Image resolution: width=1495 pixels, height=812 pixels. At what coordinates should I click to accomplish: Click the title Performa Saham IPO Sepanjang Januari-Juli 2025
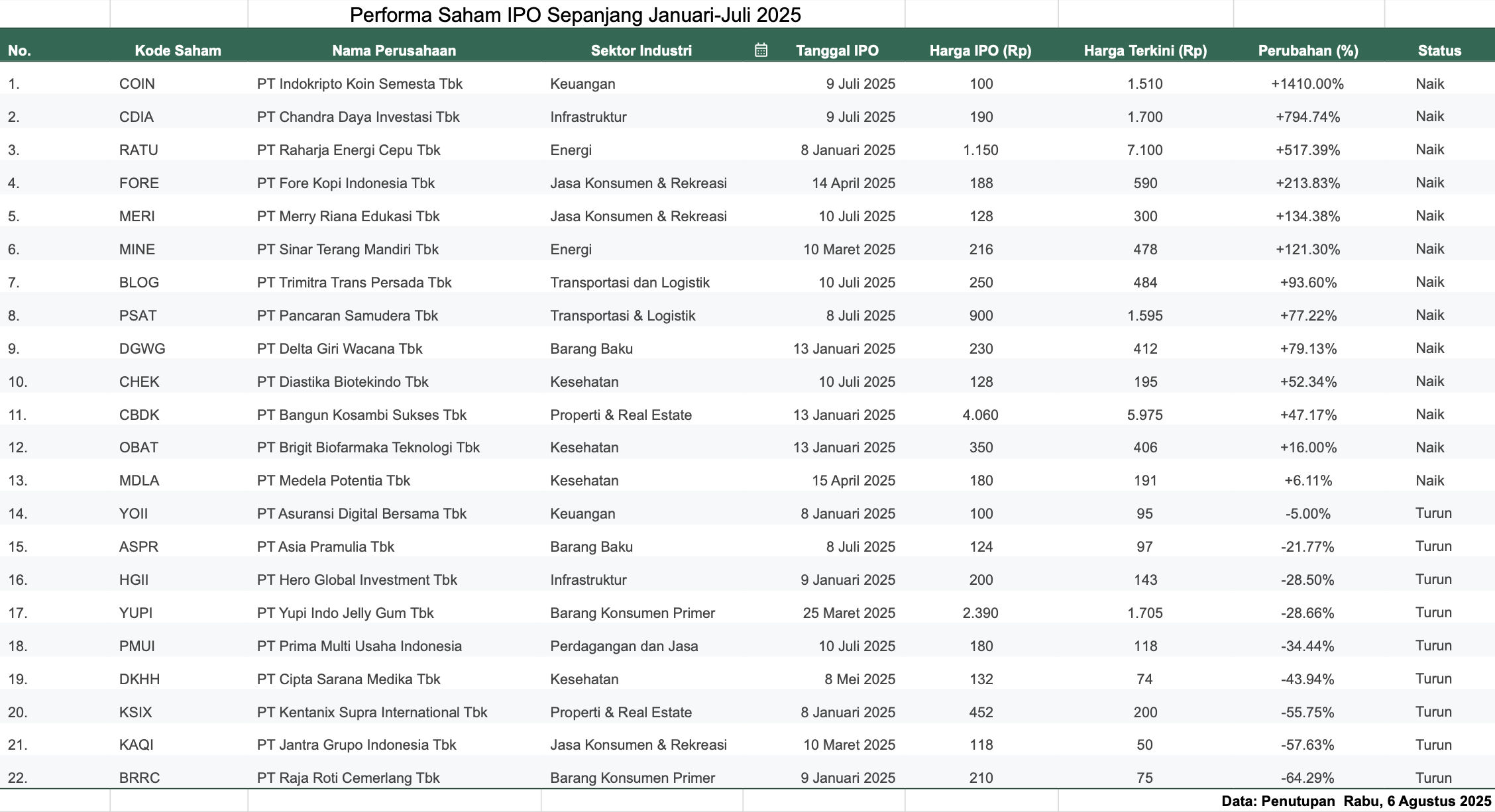click(x=575, y=15)
